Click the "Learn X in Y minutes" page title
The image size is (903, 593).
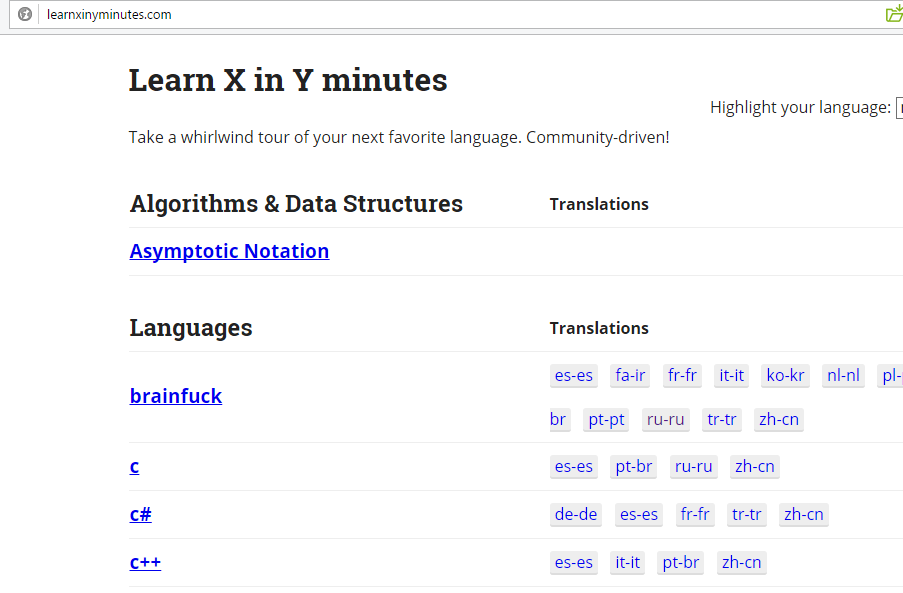click(x=288, y=80)
